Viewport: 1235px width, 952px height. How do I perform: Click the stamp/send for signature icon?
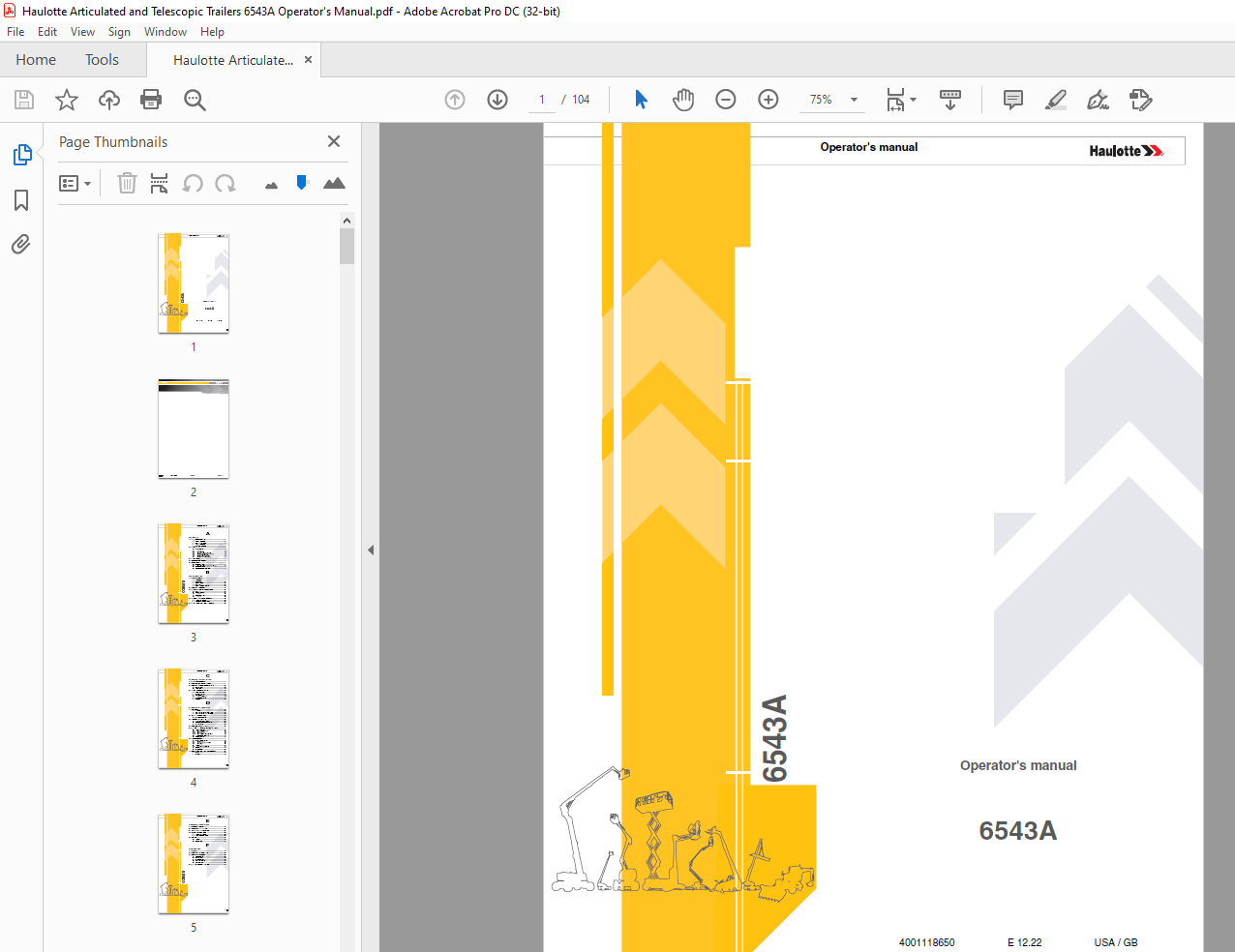(1140, 100)
